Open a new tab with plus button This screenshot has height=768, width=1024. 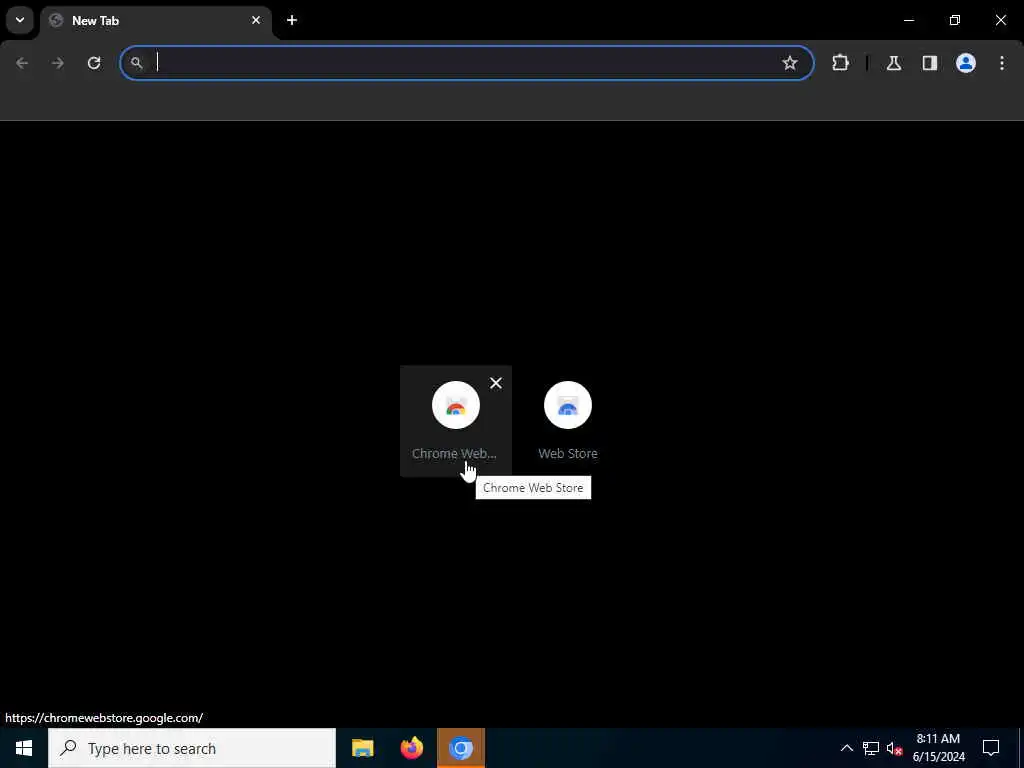coord(292,20)
